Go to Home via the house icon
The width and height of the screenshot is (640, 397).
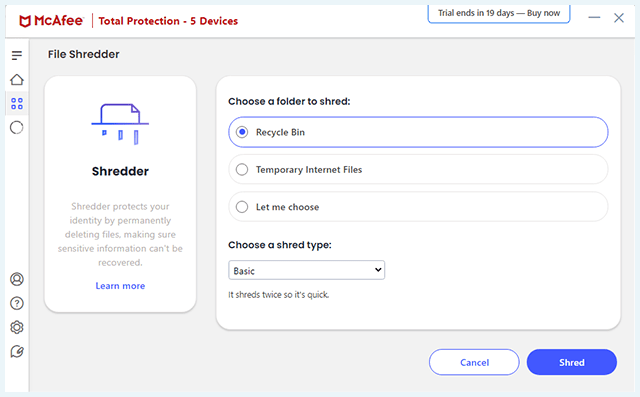pyautogui.click(x=17, y=80)
